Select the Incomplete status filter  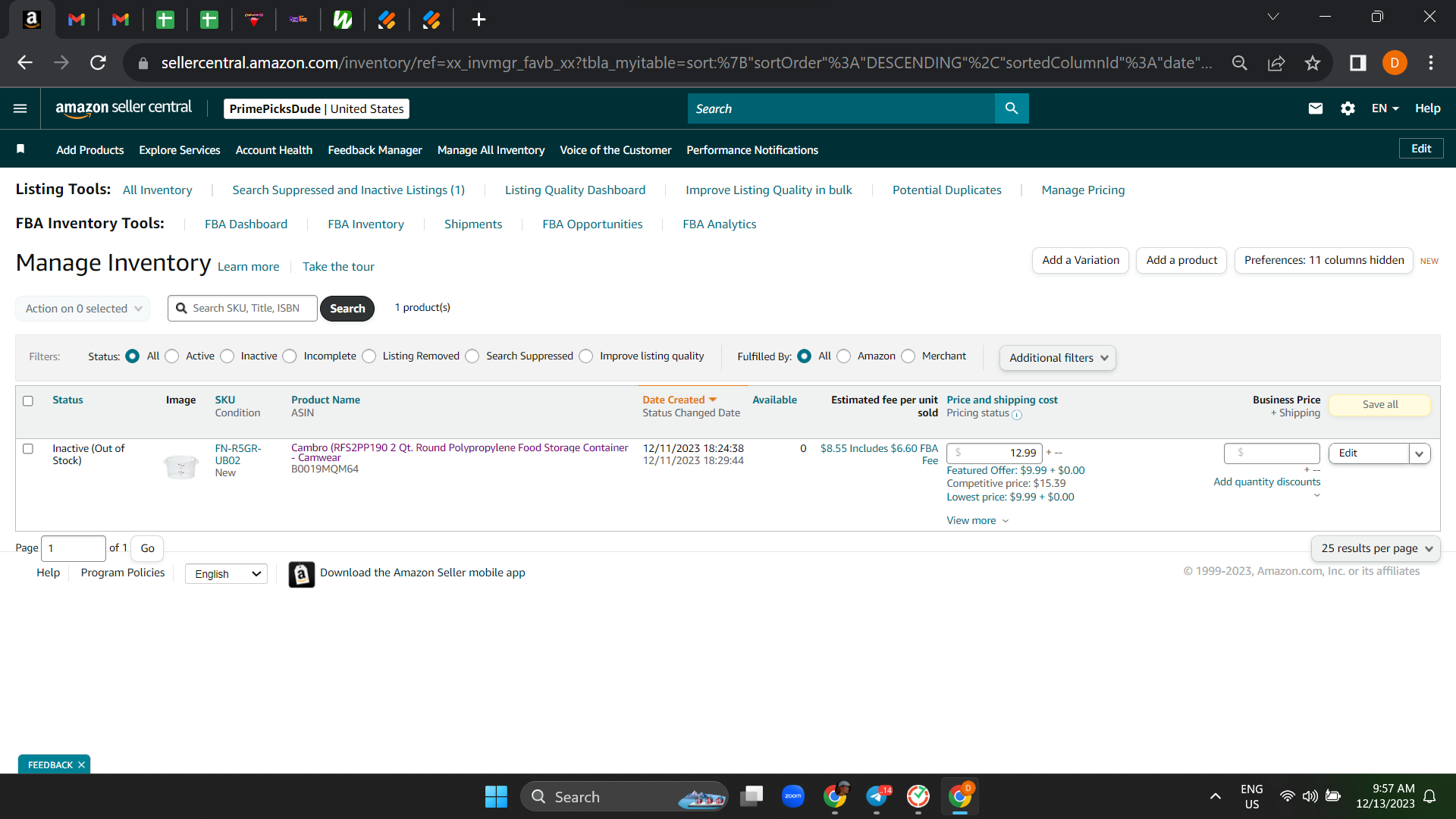[x=290, y=356]
